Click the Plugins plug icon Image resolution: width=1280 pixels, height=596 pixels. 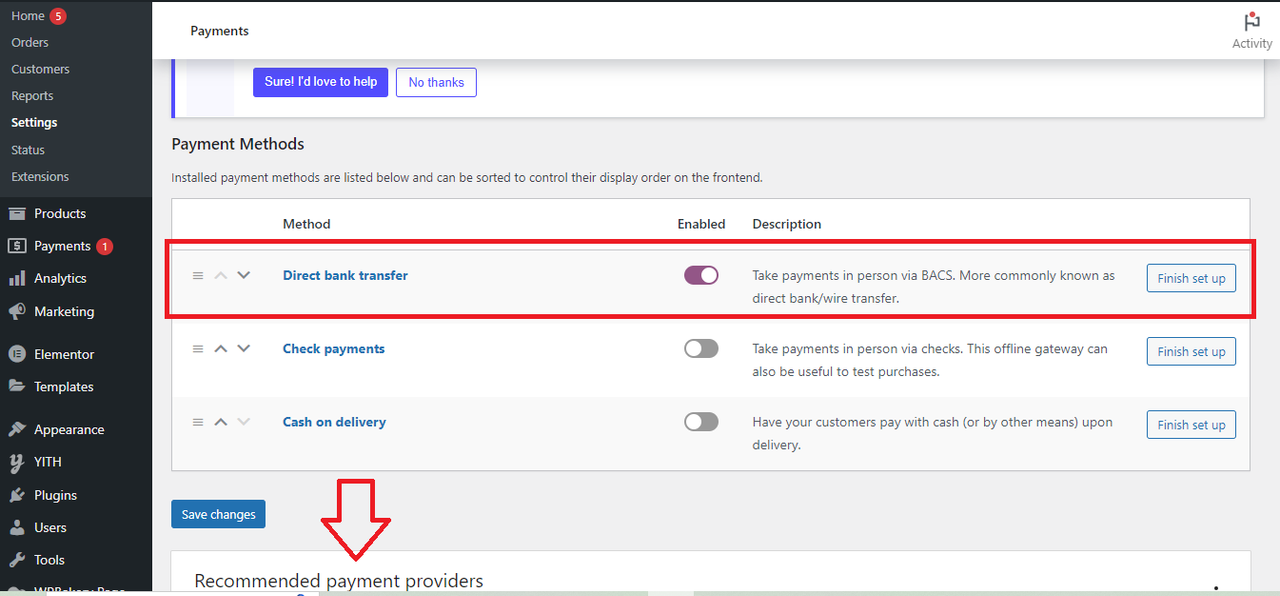click(x=17, y=495)
